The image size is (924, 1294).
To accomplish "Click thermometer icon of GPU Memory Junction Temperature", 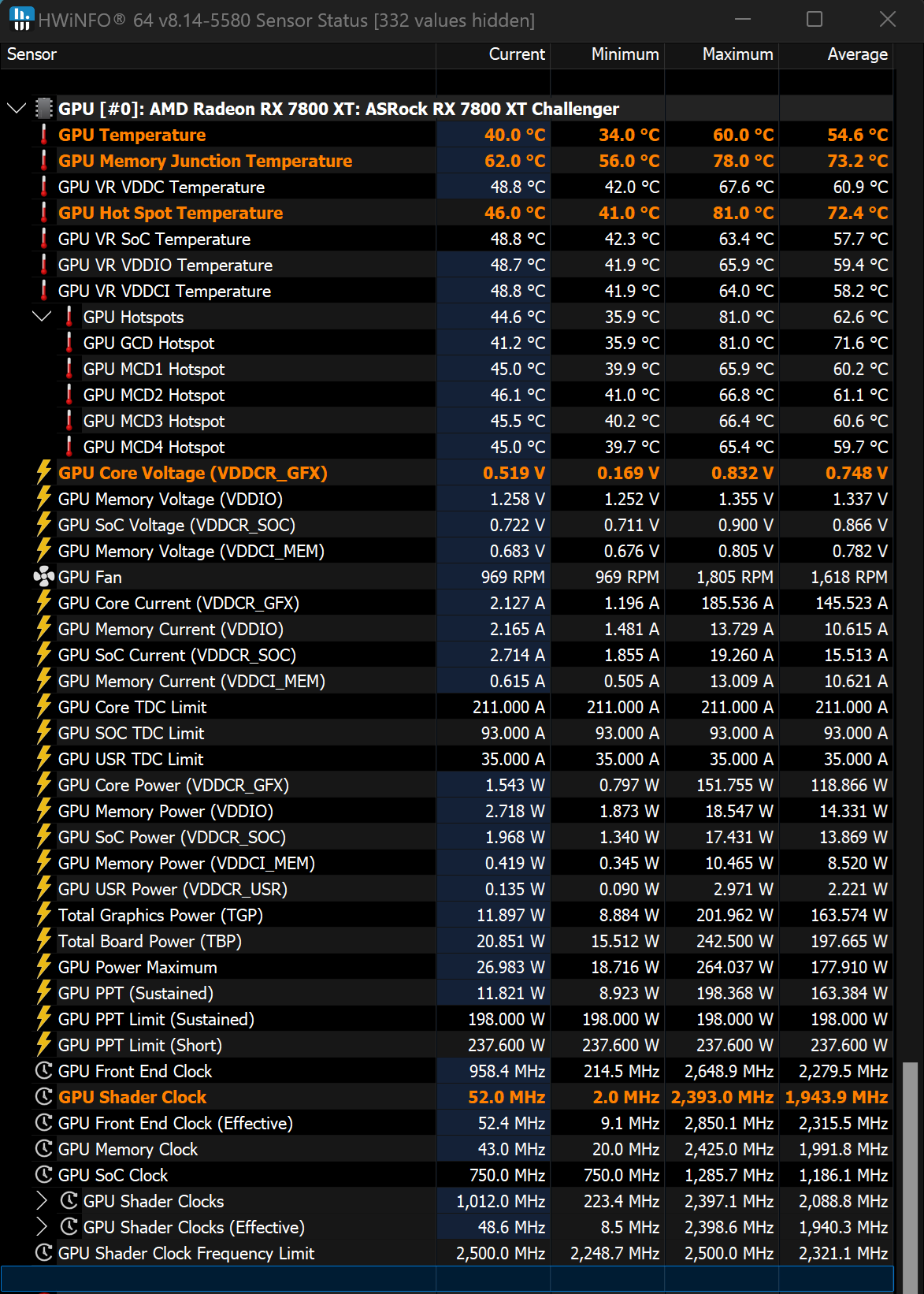I will coord(44,160).
